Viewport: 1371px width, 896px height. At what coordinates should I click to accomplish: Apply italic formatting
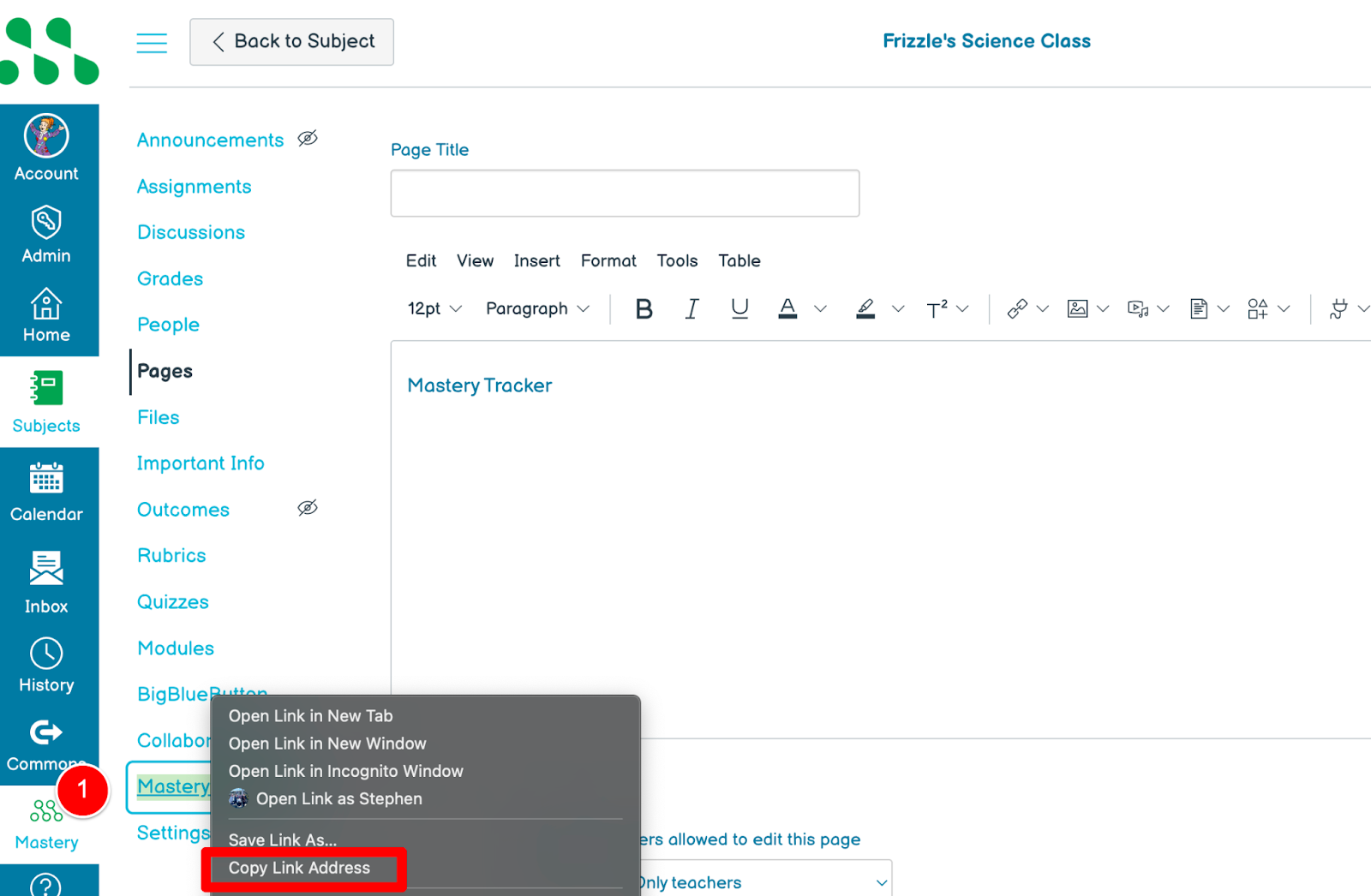[x=691, y=308]
